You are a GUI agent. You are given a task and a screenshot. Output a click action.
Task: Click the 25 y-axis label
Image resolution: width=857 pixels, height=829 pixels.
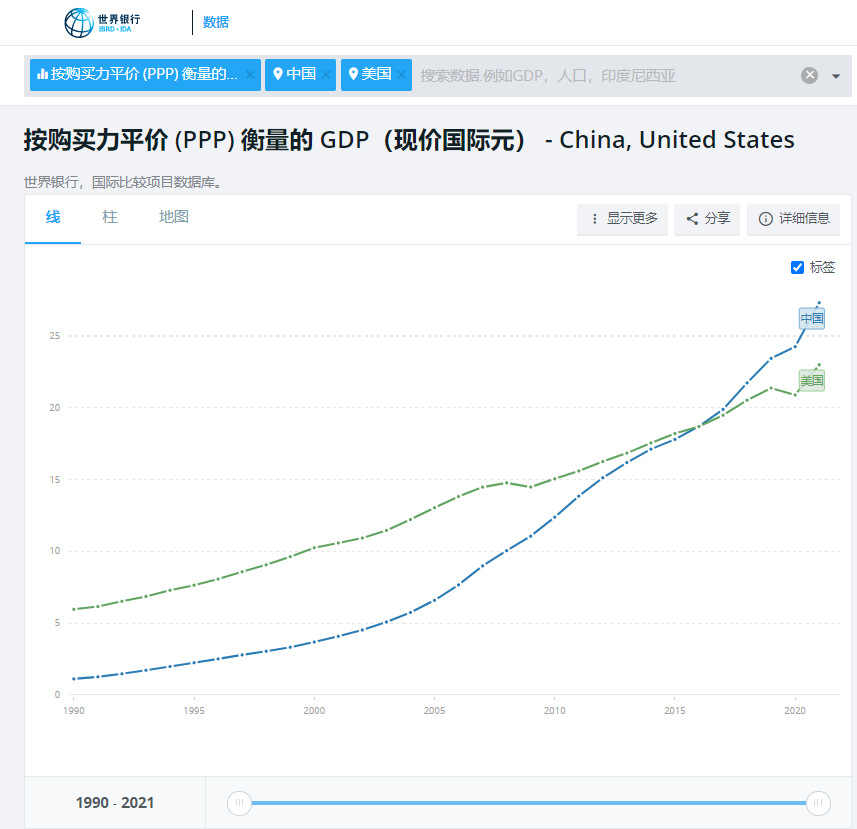(x=55, y=336)
